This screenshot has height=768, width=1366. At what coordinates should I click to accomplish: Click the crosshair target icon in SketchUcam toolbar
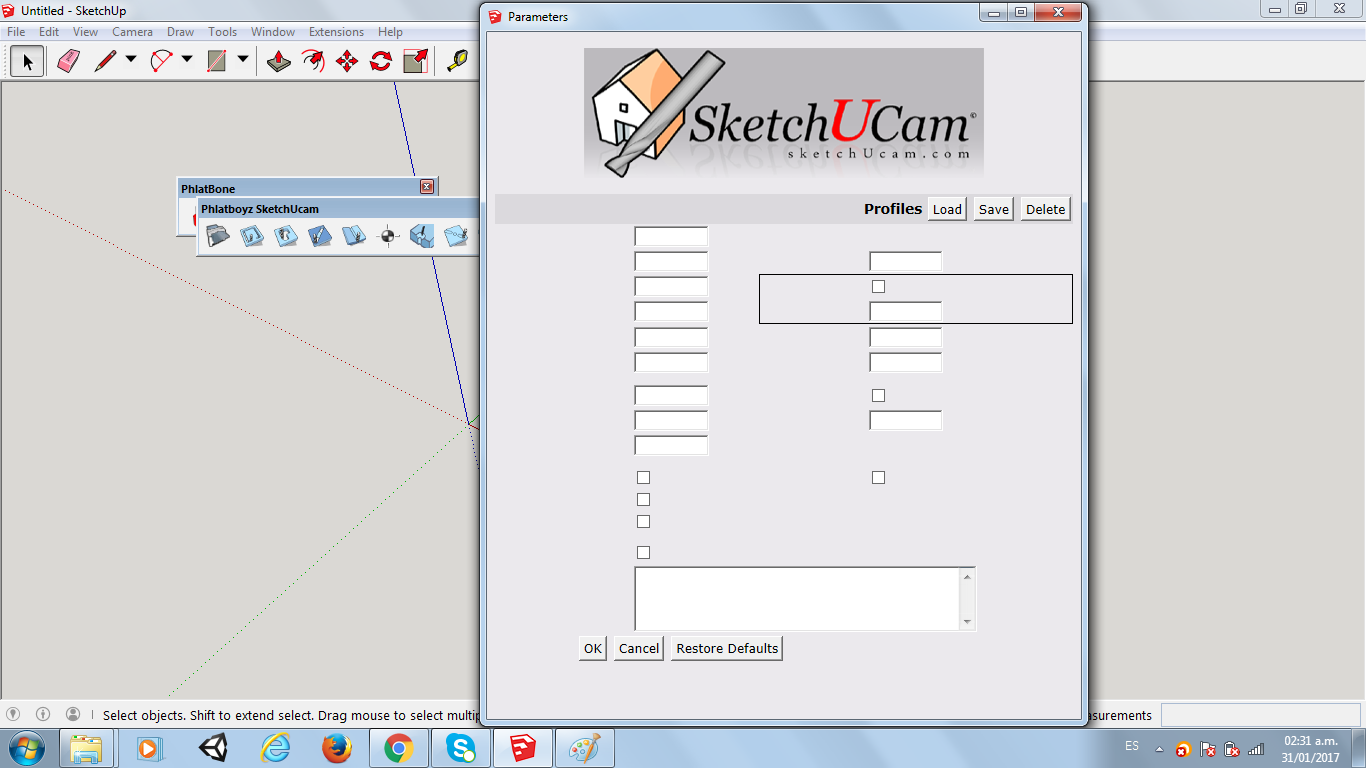(x=388, y=237)
